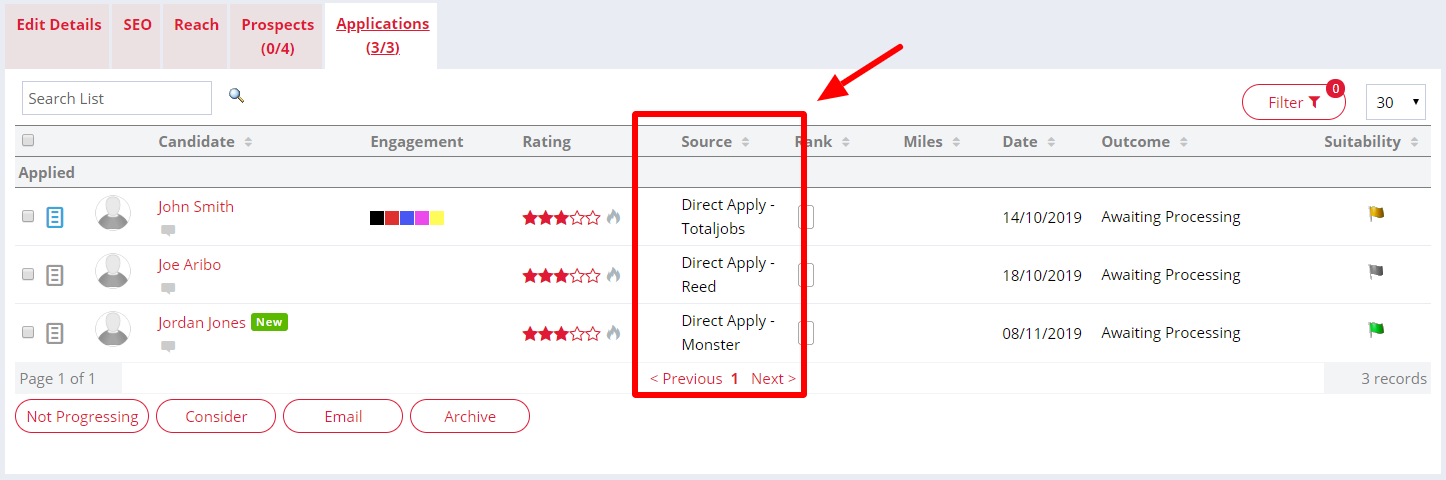This screenshot has height=480, width=1446.
Task: Click the grey flag on Joe Aribo's row
Action: point(1376,271)
